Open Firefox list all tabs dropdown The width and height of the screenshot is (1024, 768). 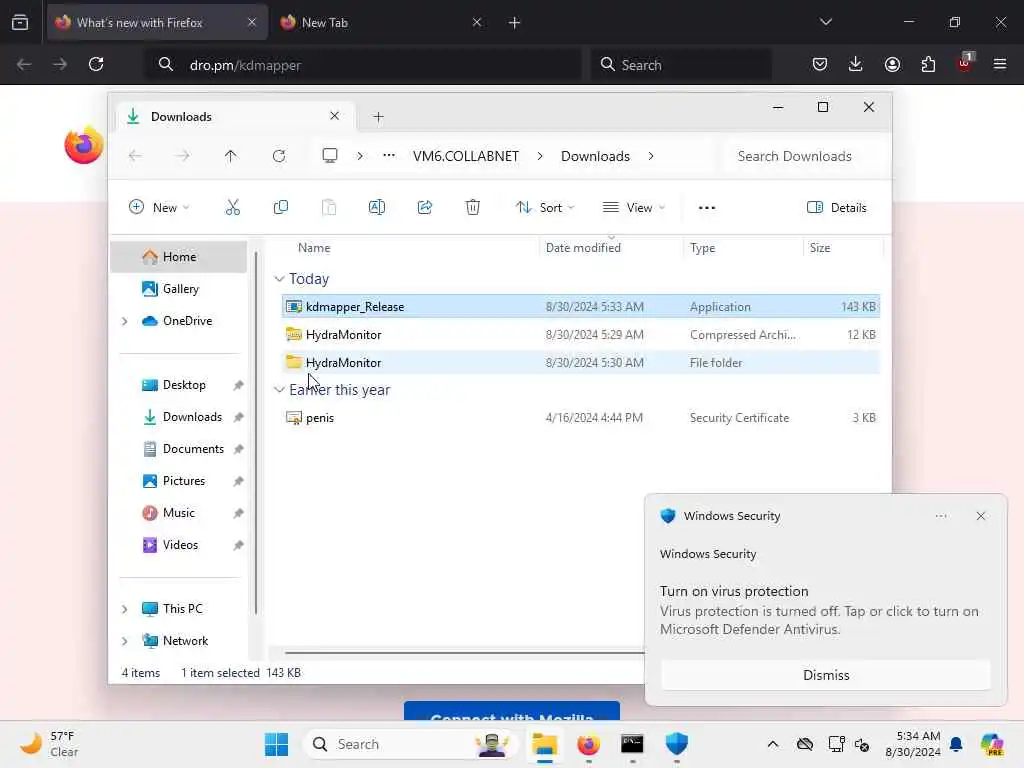point(825,22)
